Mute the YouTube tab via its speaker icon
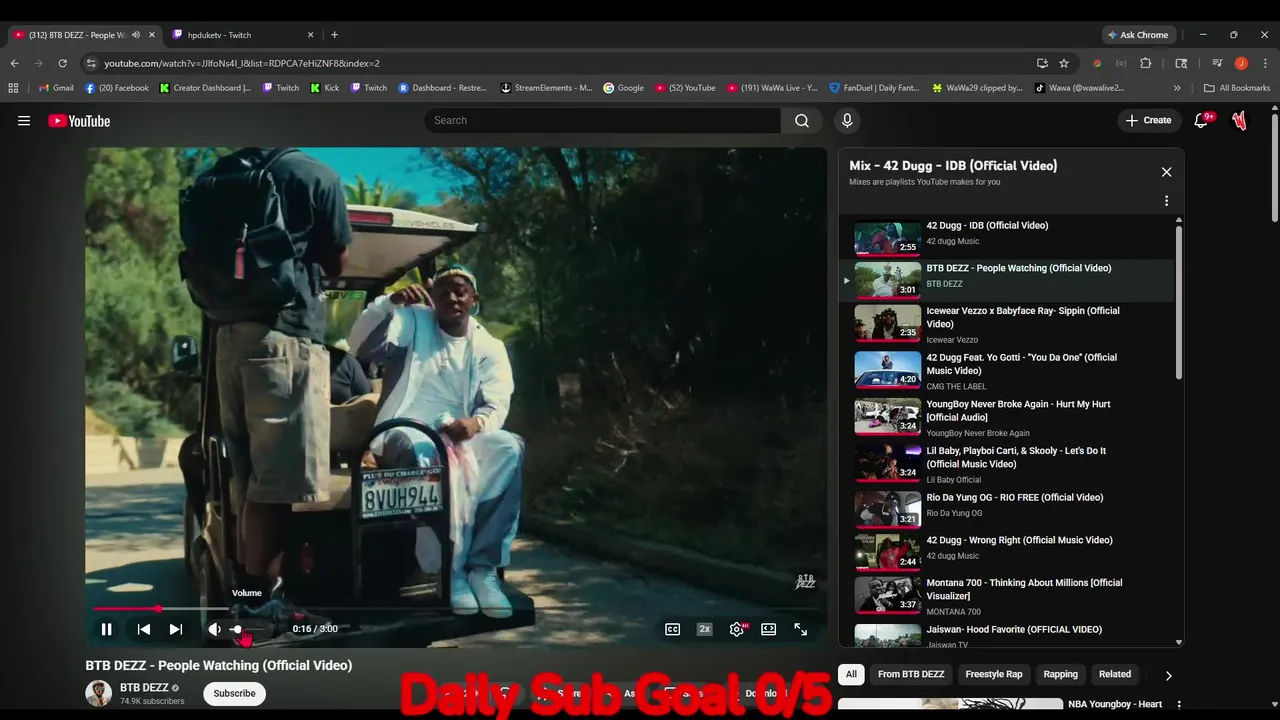 (136, 35)
